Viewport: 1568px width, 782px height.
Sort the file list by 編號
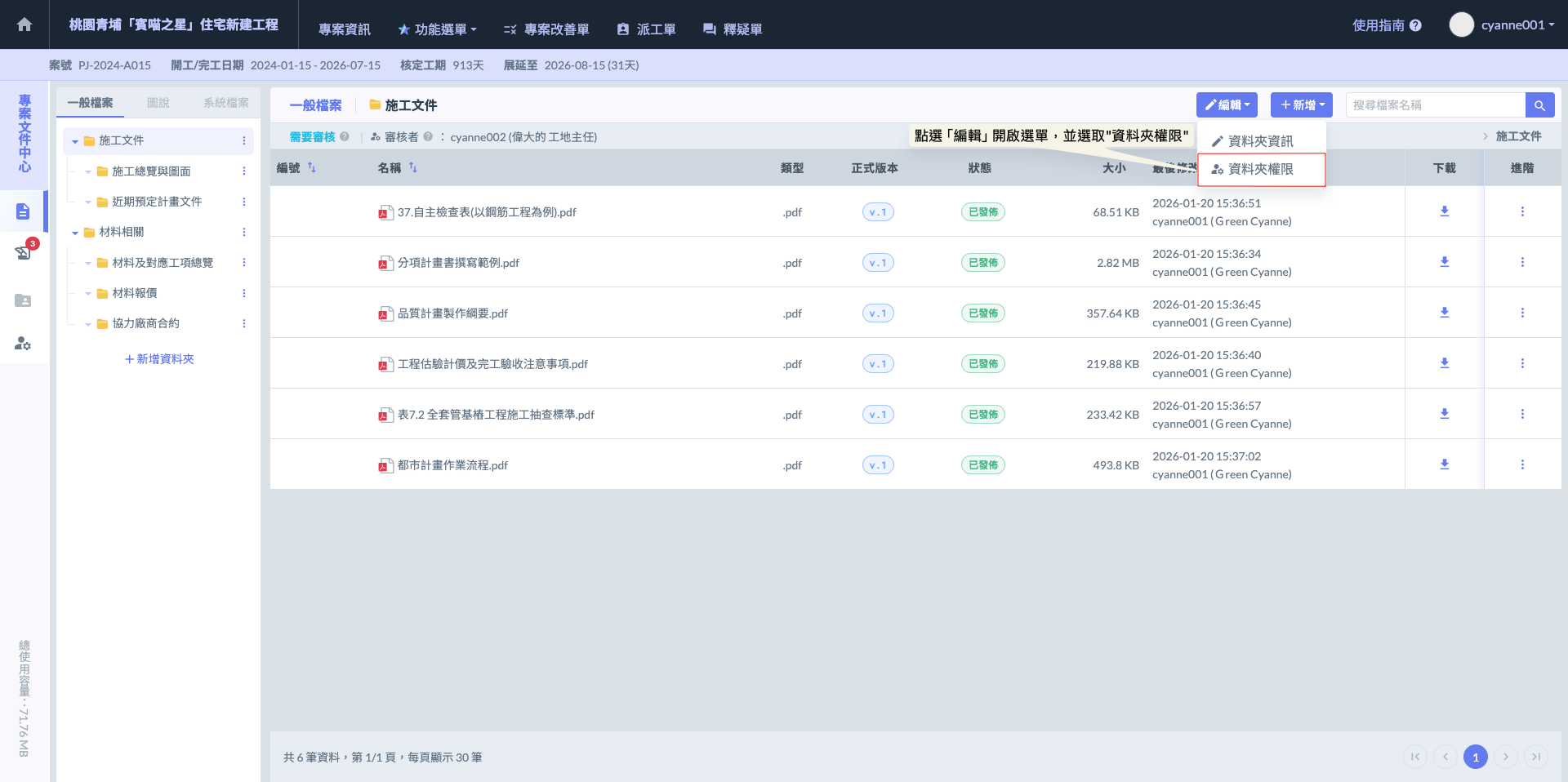311,167
